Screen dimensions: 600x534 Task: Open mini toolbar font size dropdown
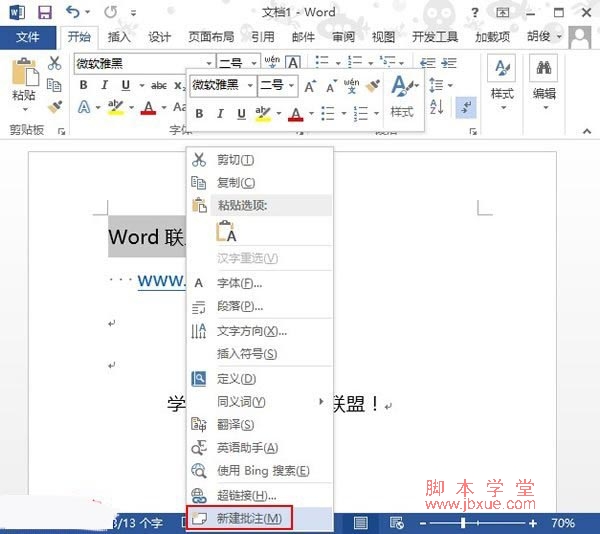[x=292, y=85]
